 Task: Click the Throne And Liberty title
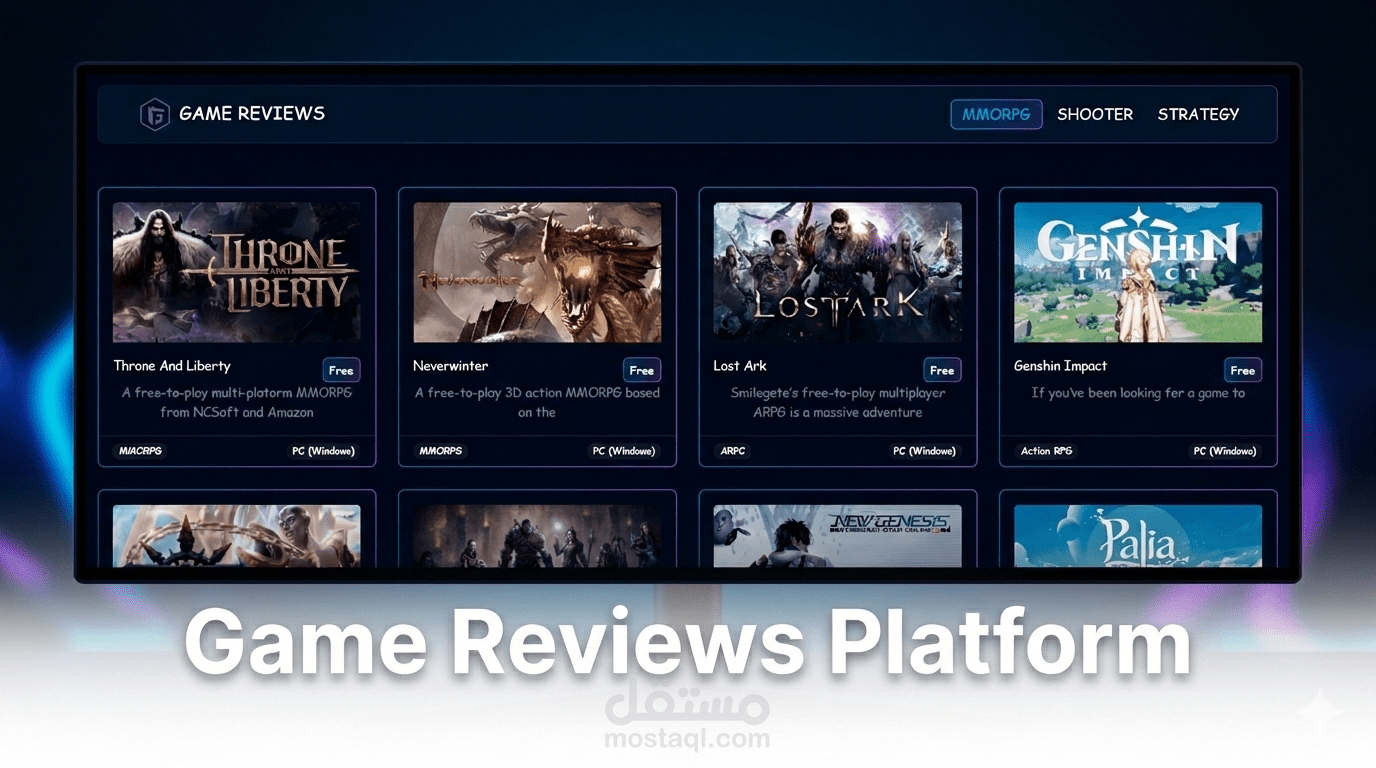tap(172, 366)
